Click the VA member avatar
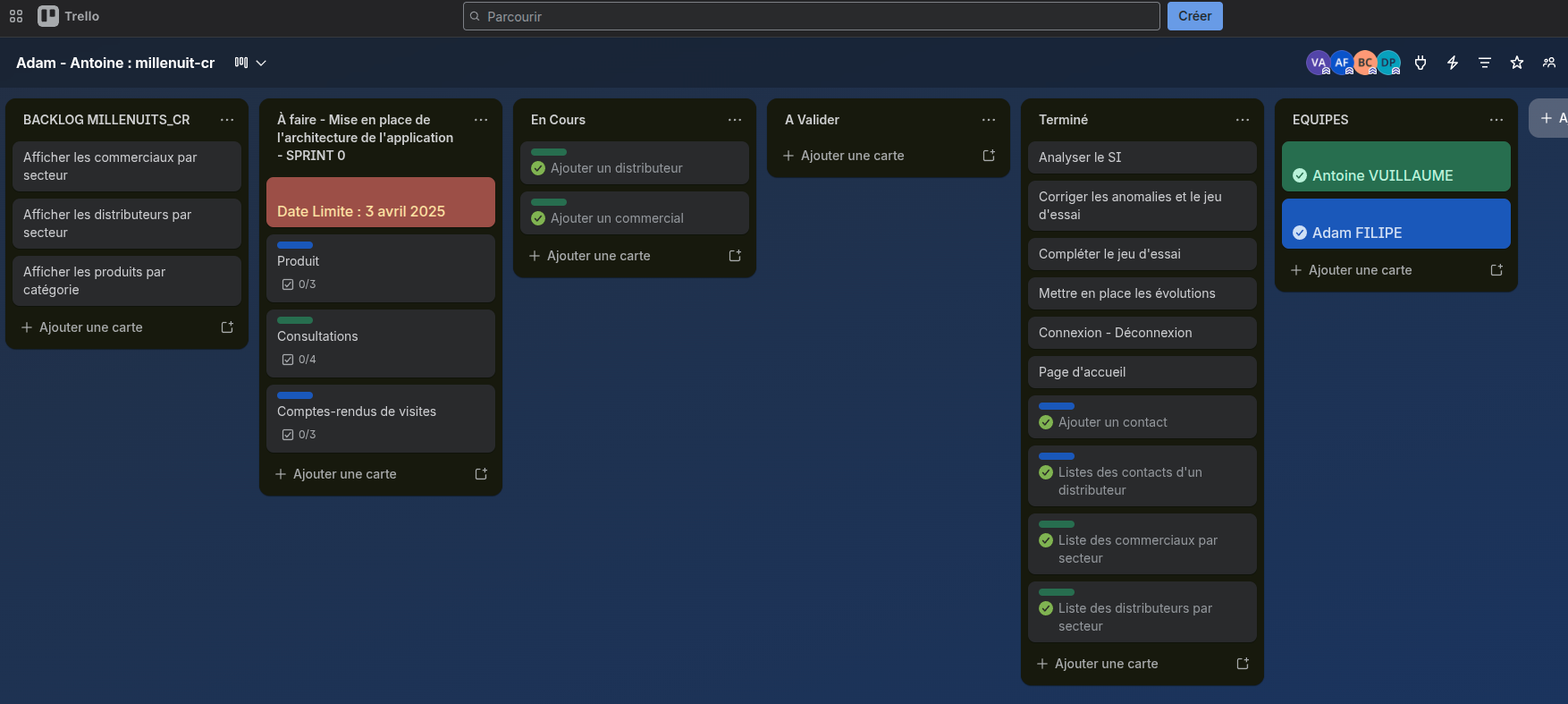The width and height of the screenshot is (1568, 704). (1318, 63)
